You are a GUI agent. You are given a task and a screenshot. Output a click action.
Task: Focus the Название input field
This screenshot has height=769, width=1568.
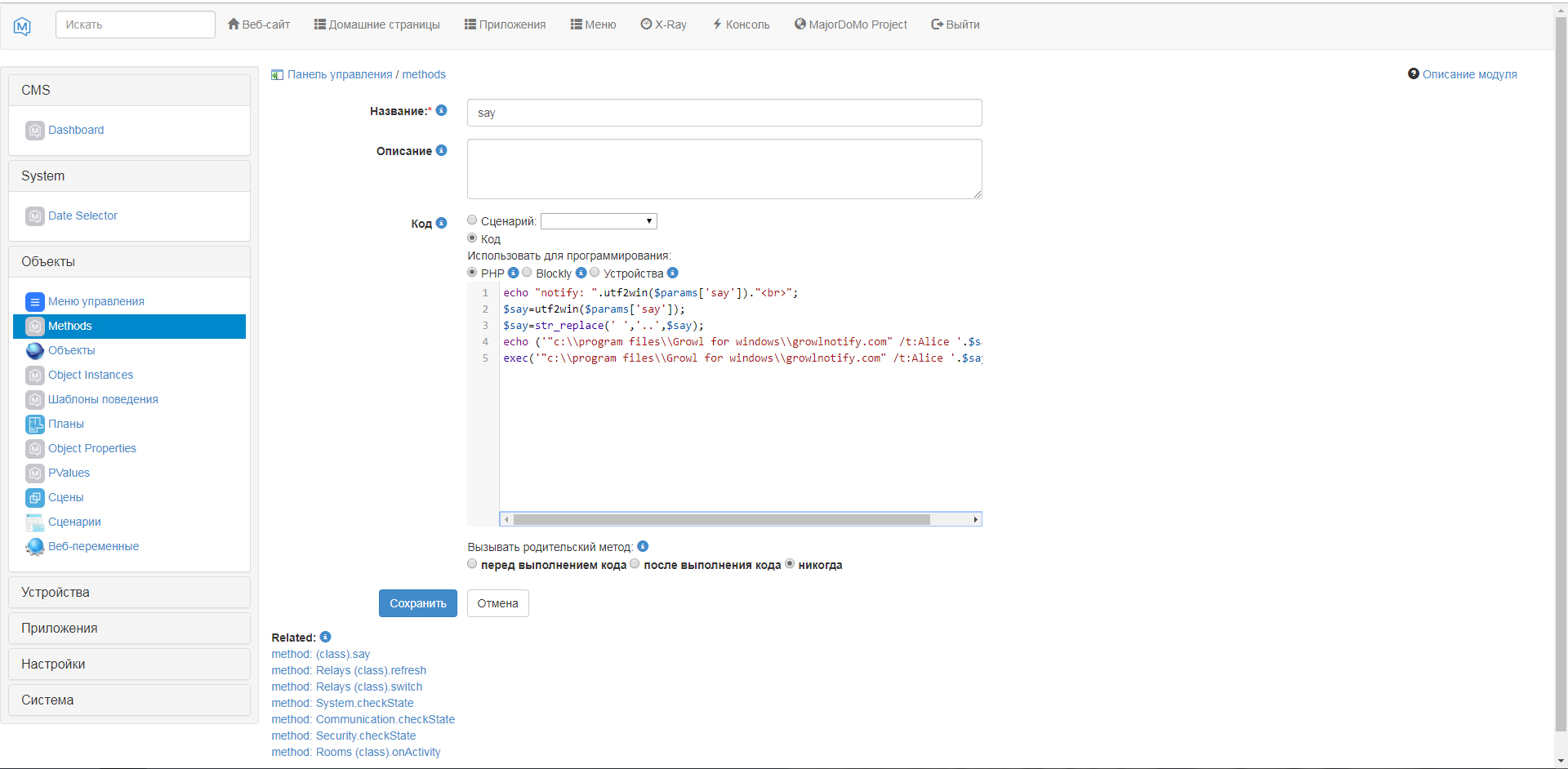724,113
